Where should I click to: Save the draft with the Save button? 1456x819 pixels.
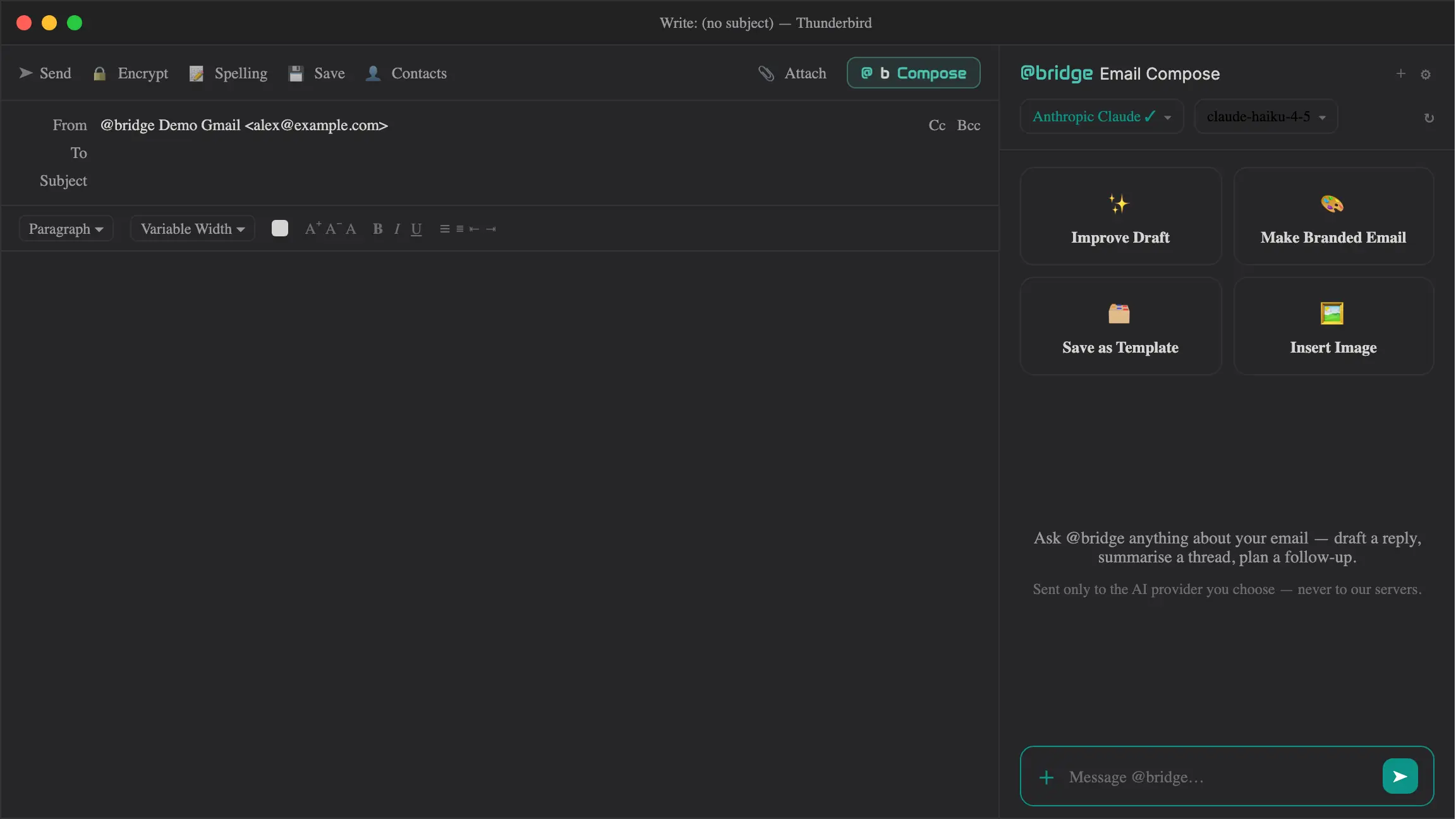click(x=317, y=73)
